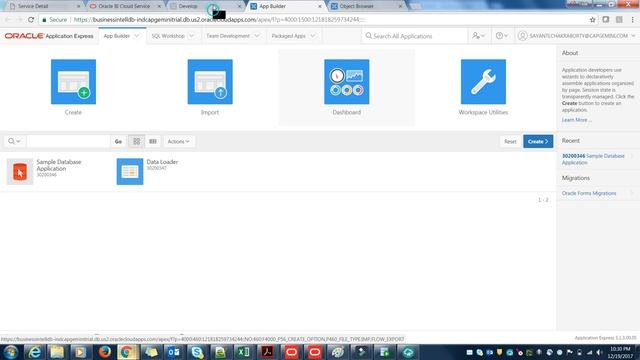Launch Internet Explorer from the taskbar
Screen dimensions: 640x360
coord(35,352)
